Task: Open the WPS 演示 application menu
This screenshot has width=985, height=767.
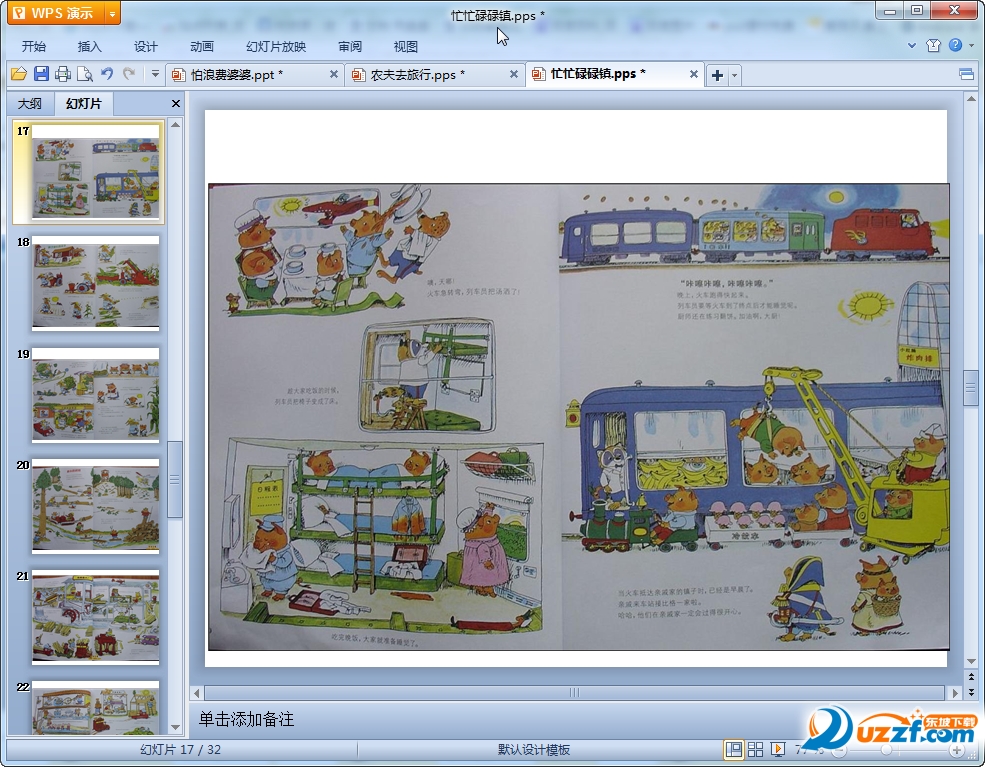Action: (x=57, y=13)
